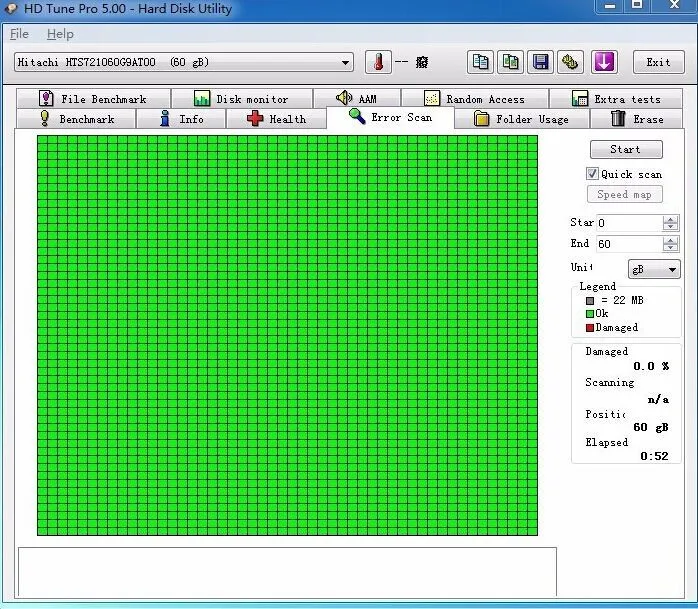Increase the Start value stepper
Screen dimensions: 698x609
click(x=670, y=219)
